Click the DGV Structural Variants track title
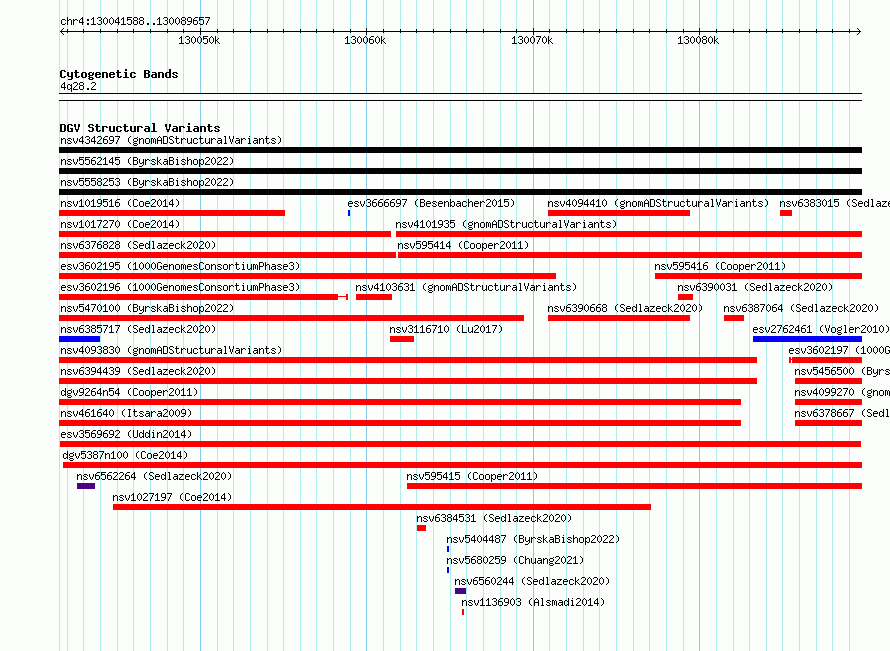The height and width of the screenshot is (651, 890). [x=140, y=128]
